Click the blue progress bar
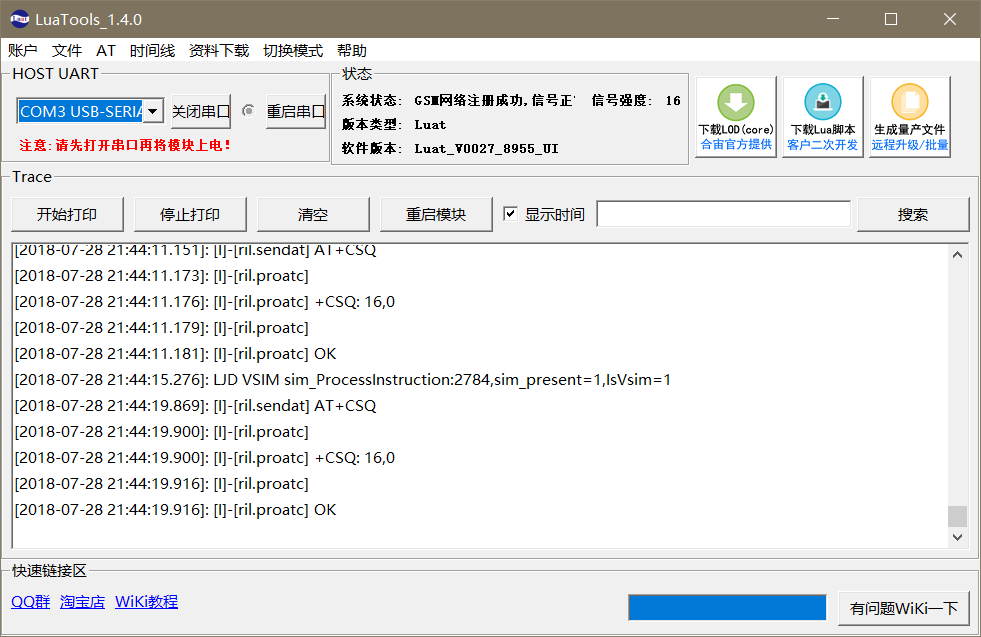 [x=727, y=608]
